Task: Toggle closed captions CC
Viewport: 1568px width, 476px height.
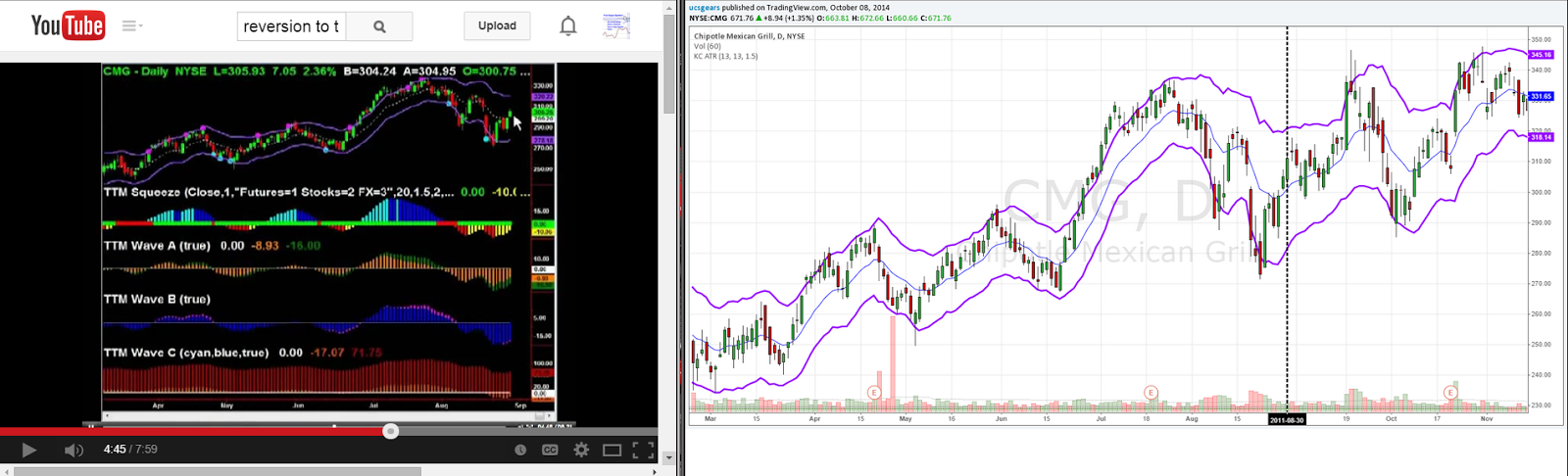Action: click(x=550, y=451)
